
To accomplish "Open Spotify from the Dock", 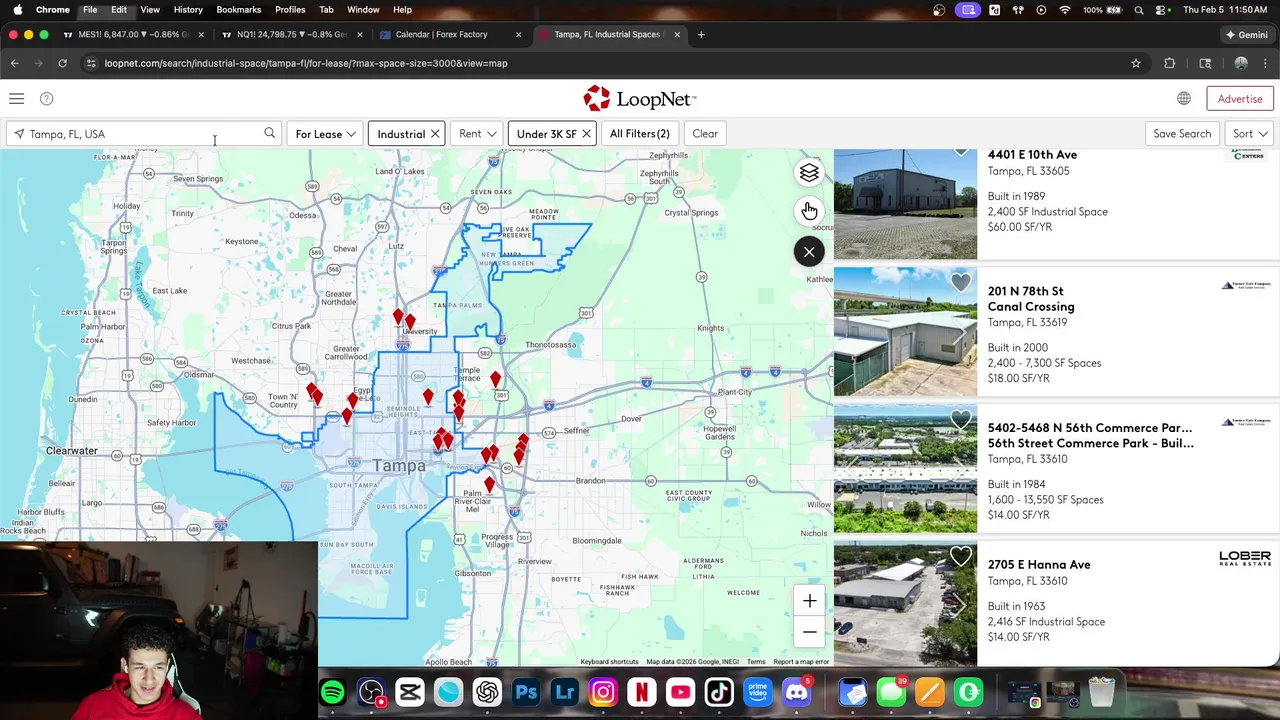I will click(x=333, y=692).
